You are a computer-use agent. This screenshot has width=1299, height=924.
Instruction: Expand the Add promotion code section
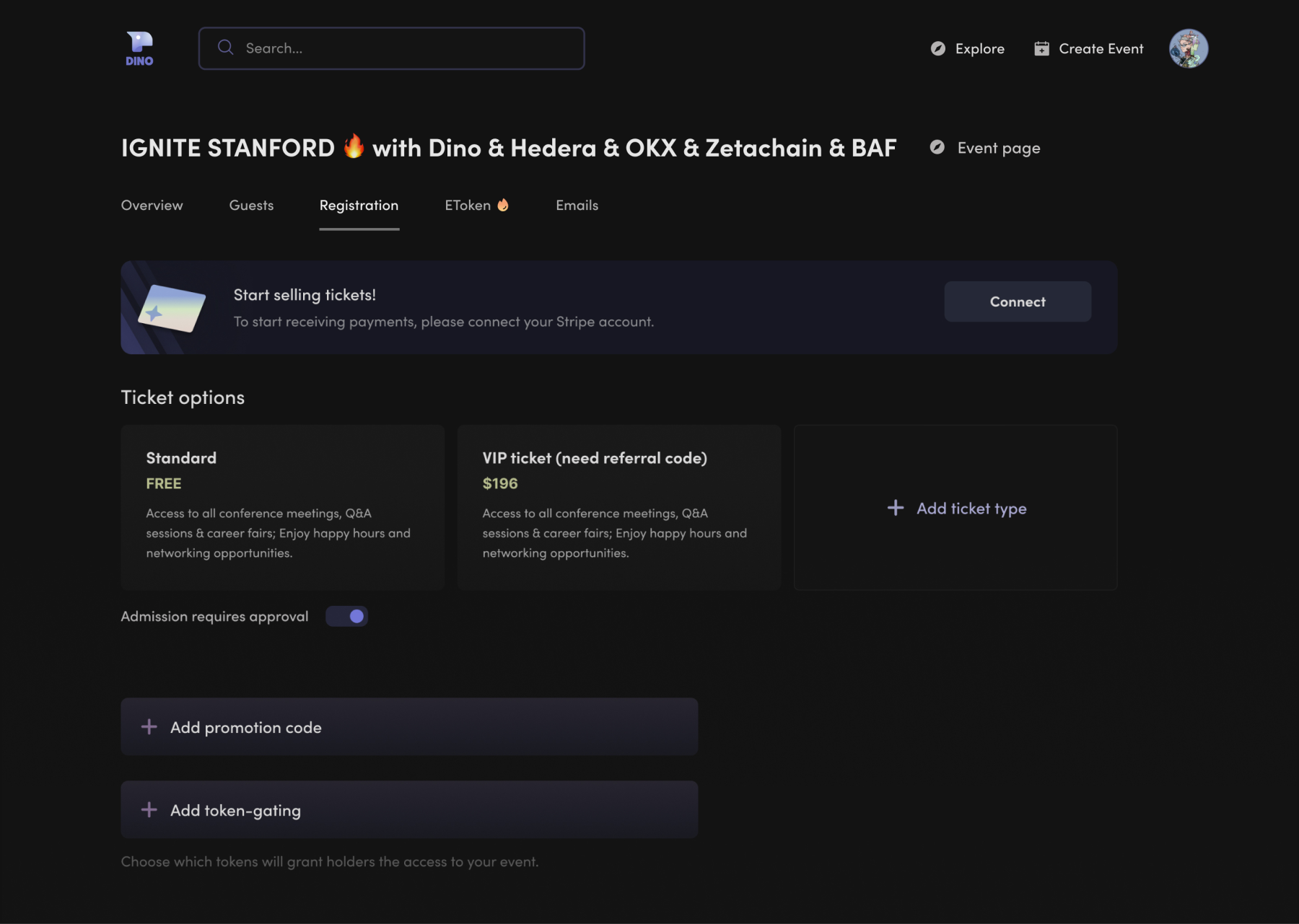409,726
